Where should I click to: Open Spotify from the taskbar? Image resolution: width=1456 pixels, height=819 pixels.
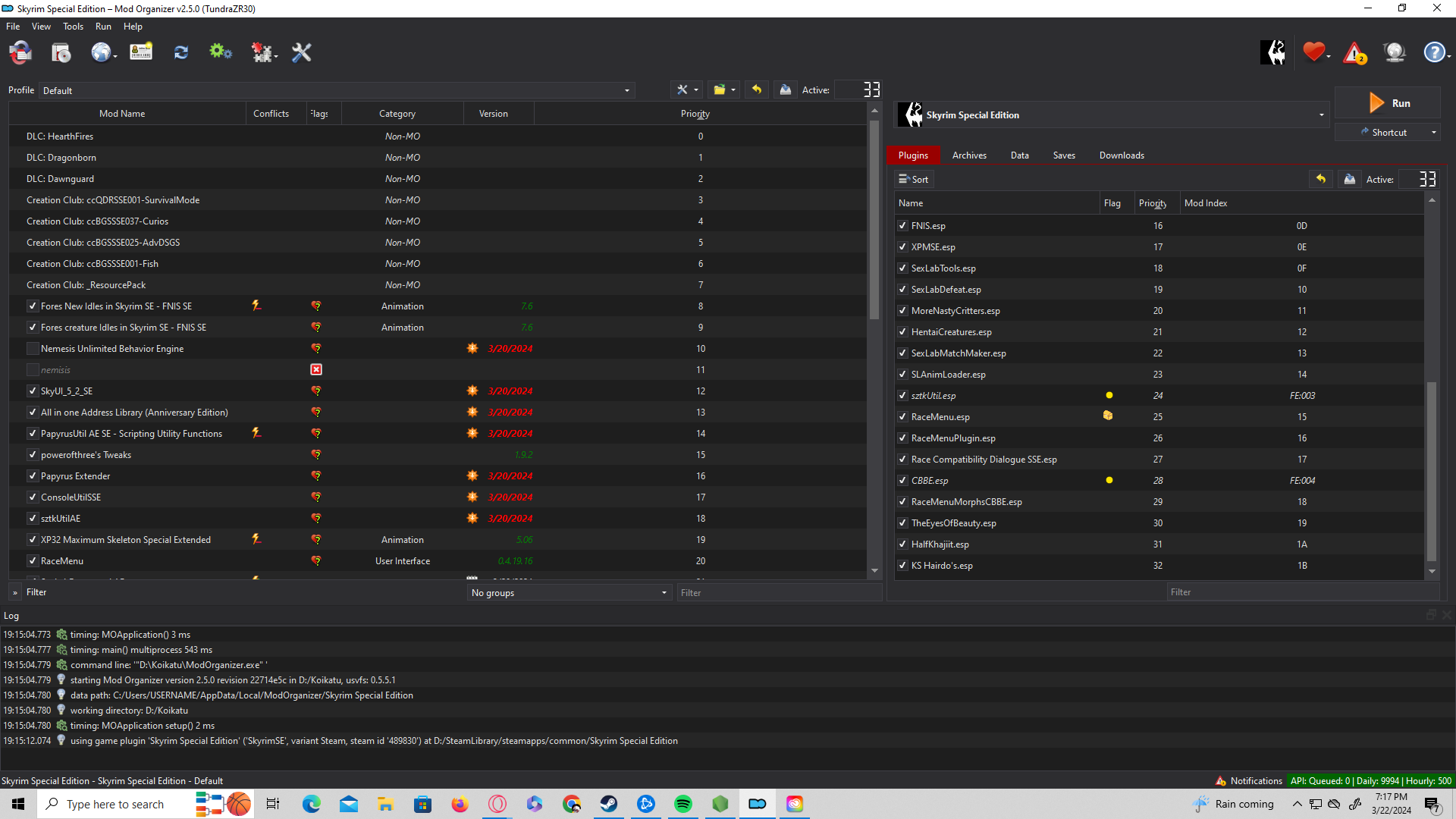click(683, 804)
